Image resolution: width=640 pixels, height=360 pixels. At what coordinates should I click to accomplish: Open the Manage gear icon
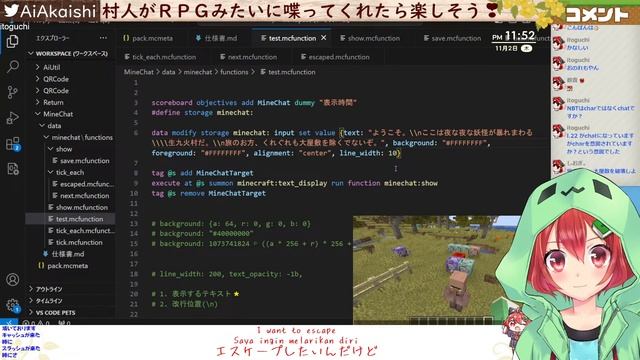point(12,305)
